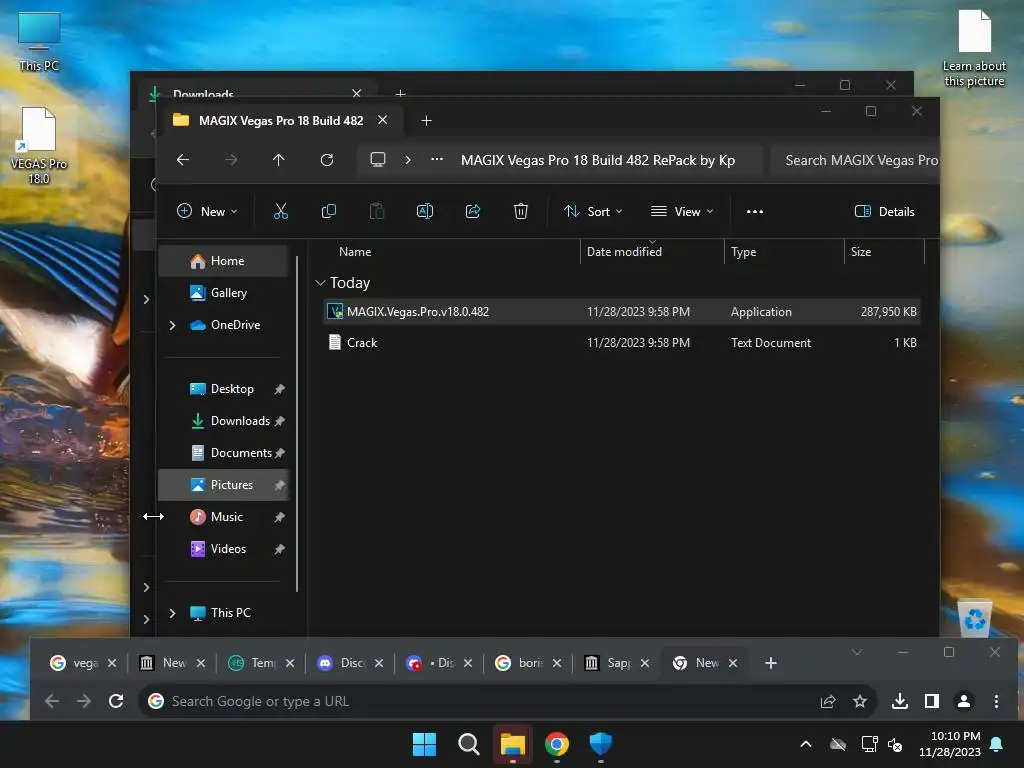
Task: Open Videos in the Explorer sidebar
Action: [x=223, y=549]
